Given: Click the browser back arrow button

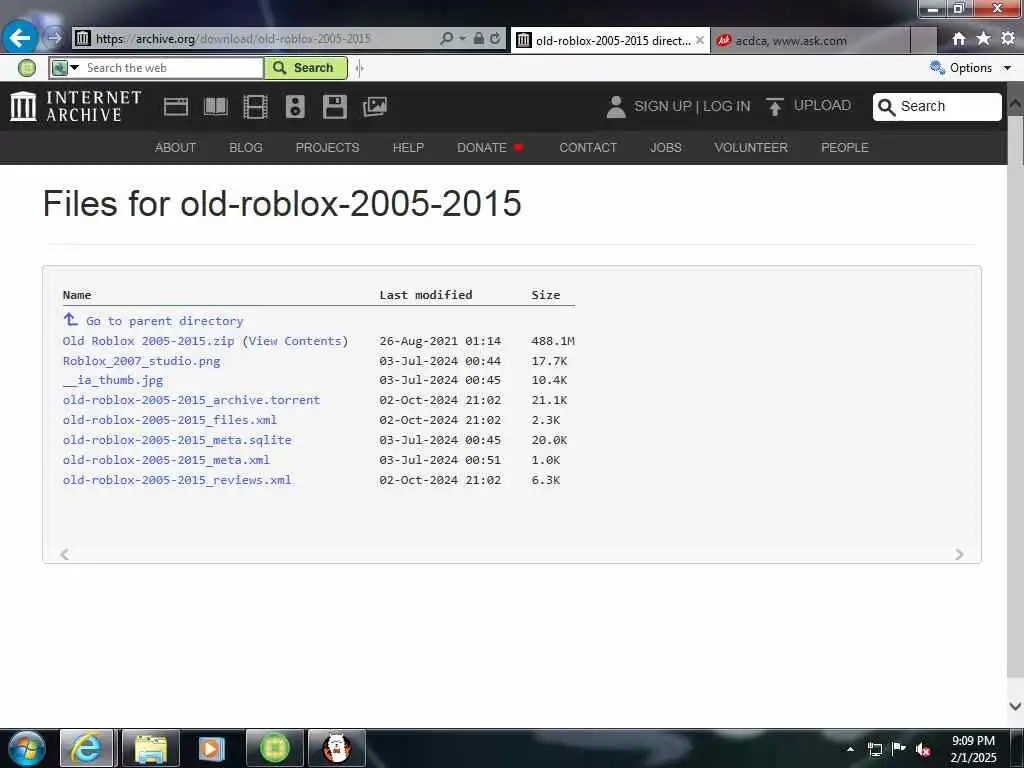Looking at the screenshot, I should click(x=20, y=38).
